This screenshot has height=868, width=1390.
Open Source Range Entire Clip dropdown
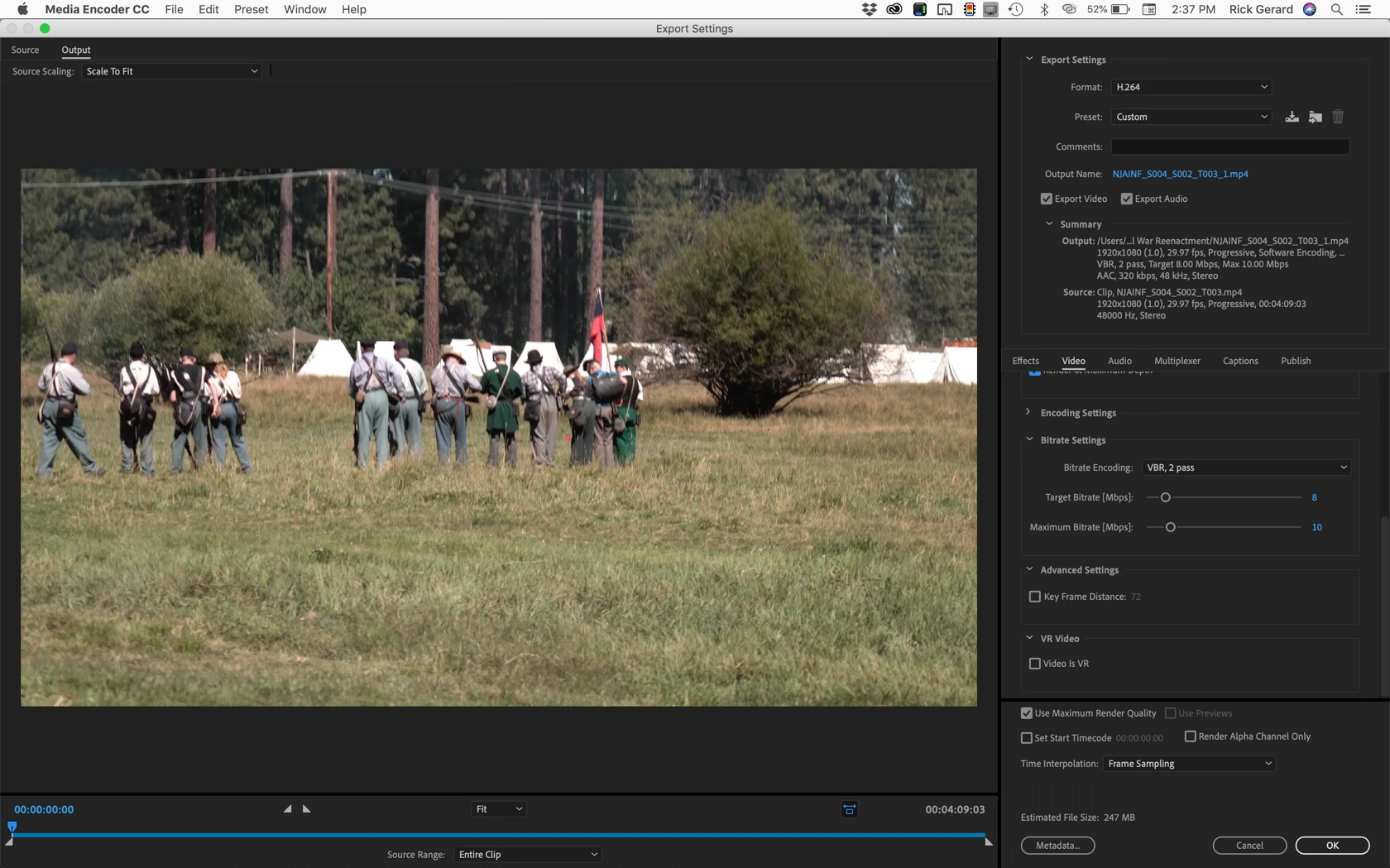click(x=527, y=855)
